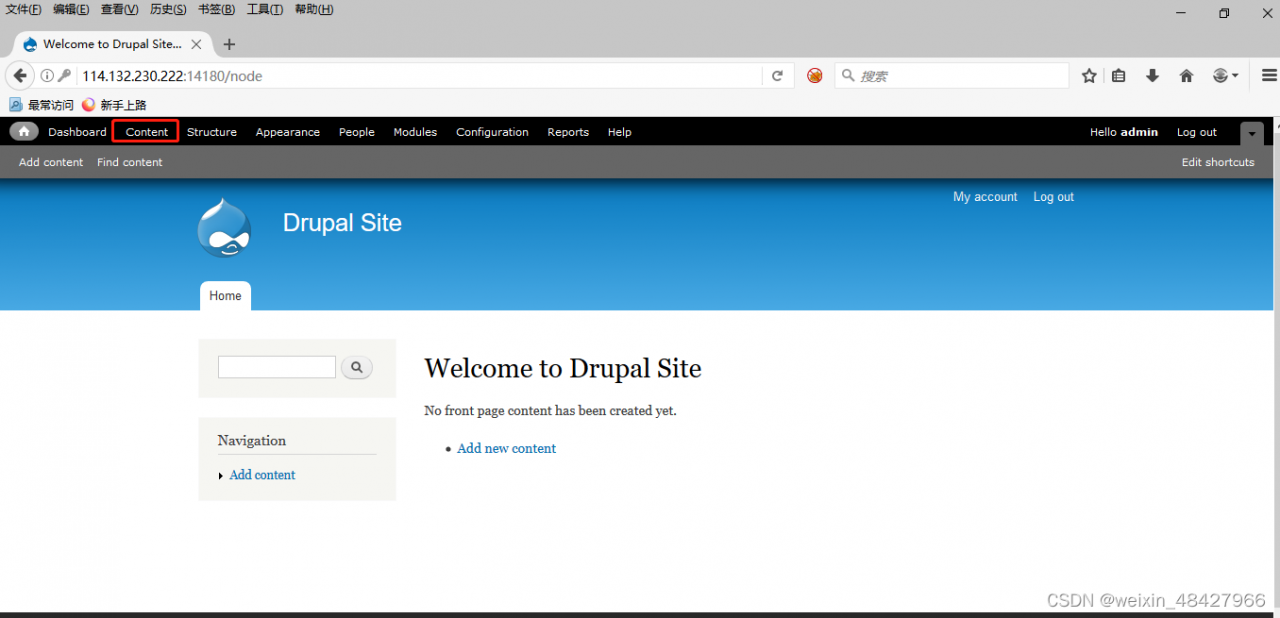1280x618 pixels.
Task: Open the Dashboard admin menu
Action: click(x=77, y=132)
